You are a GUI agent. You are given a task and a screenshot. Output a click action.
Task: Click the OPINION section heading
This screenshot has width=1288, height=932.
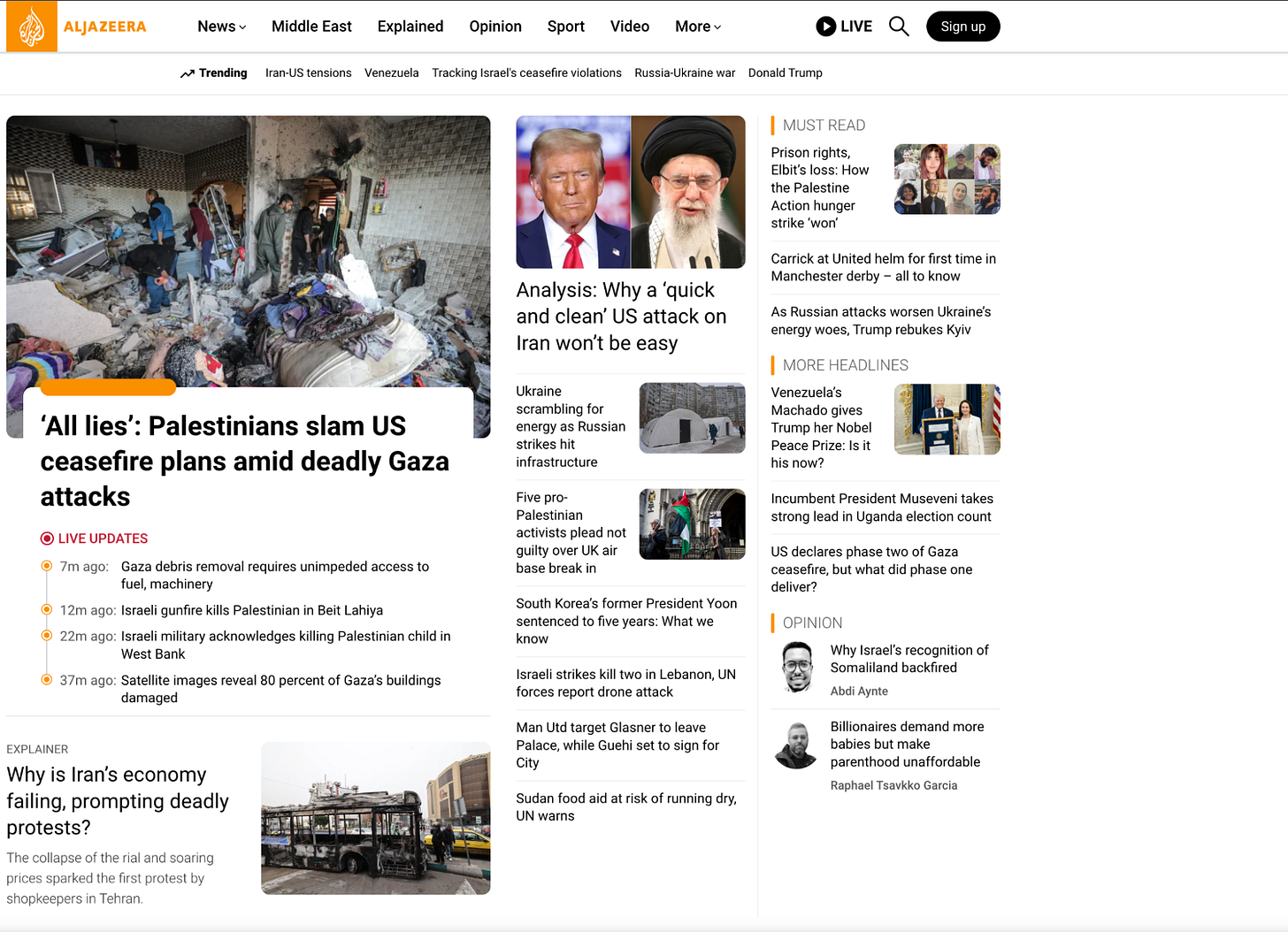(812, 623)
